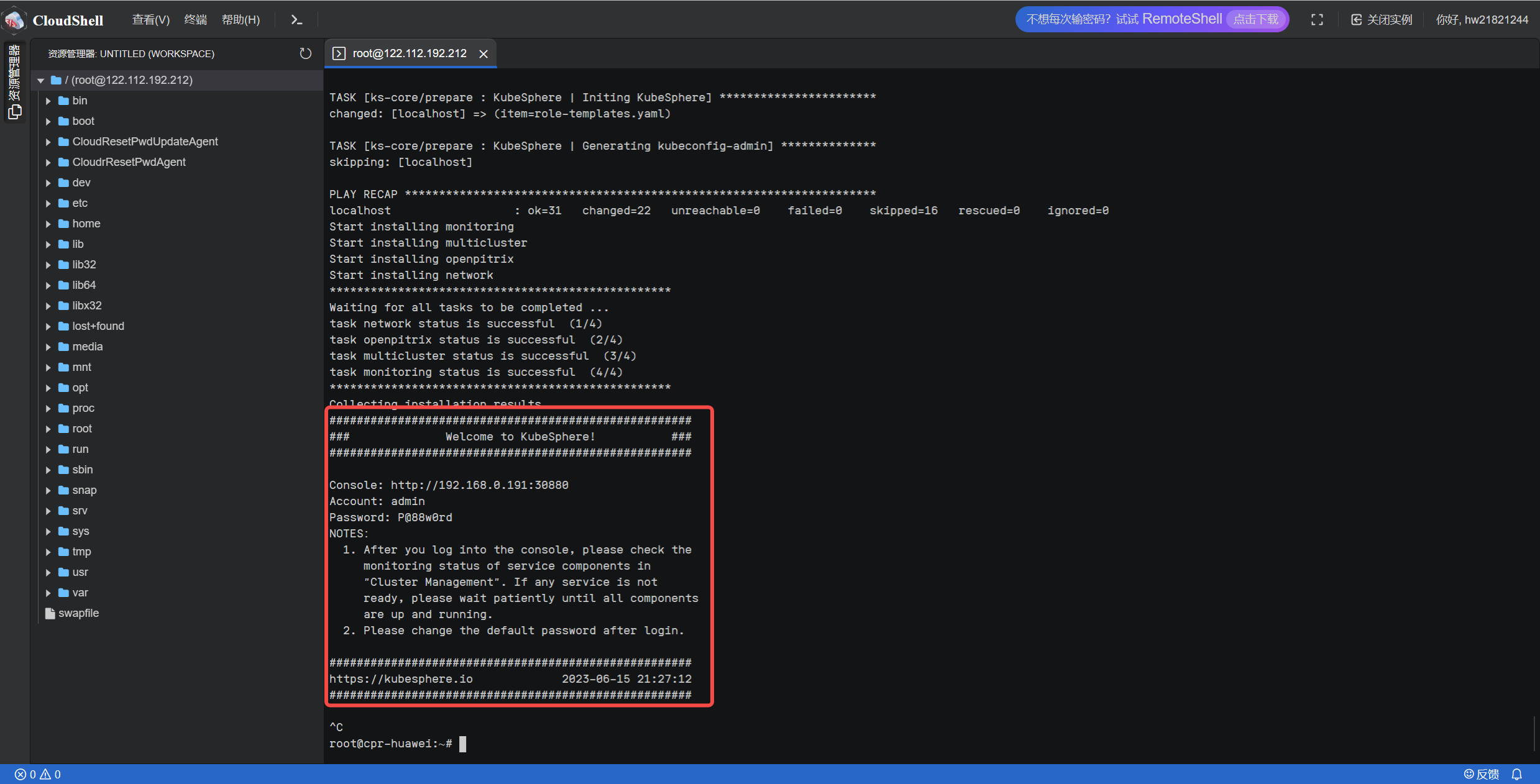Select the run folder
This screenshot has height=784, width=1540.
[177, 449]
